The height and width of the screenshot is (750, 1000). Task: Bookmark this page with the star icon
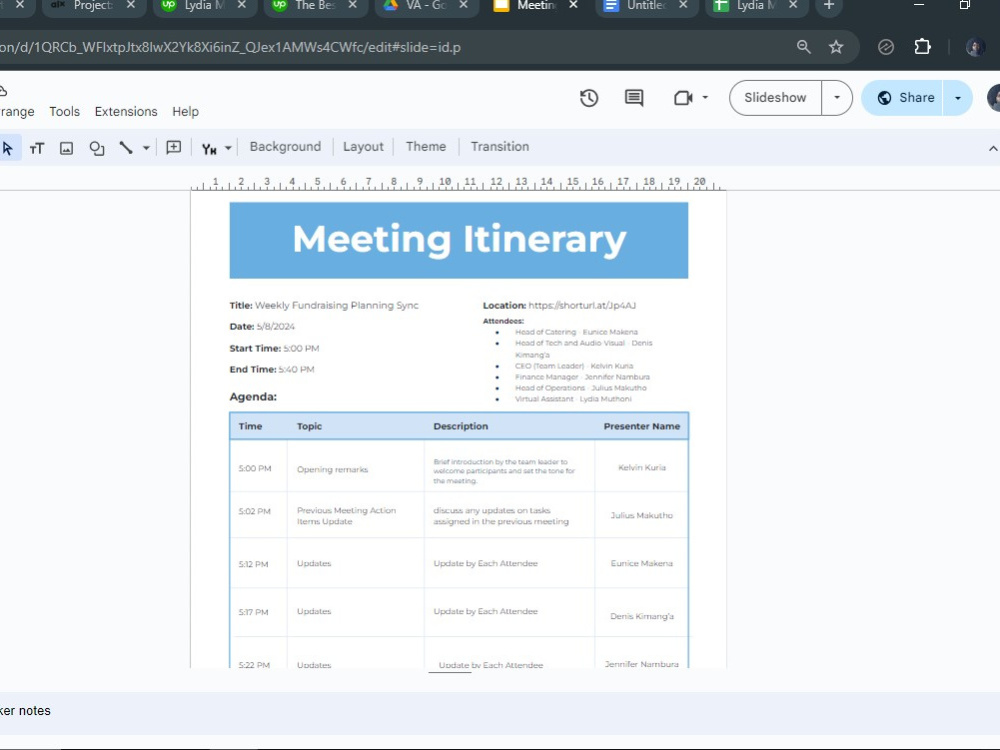836,47
